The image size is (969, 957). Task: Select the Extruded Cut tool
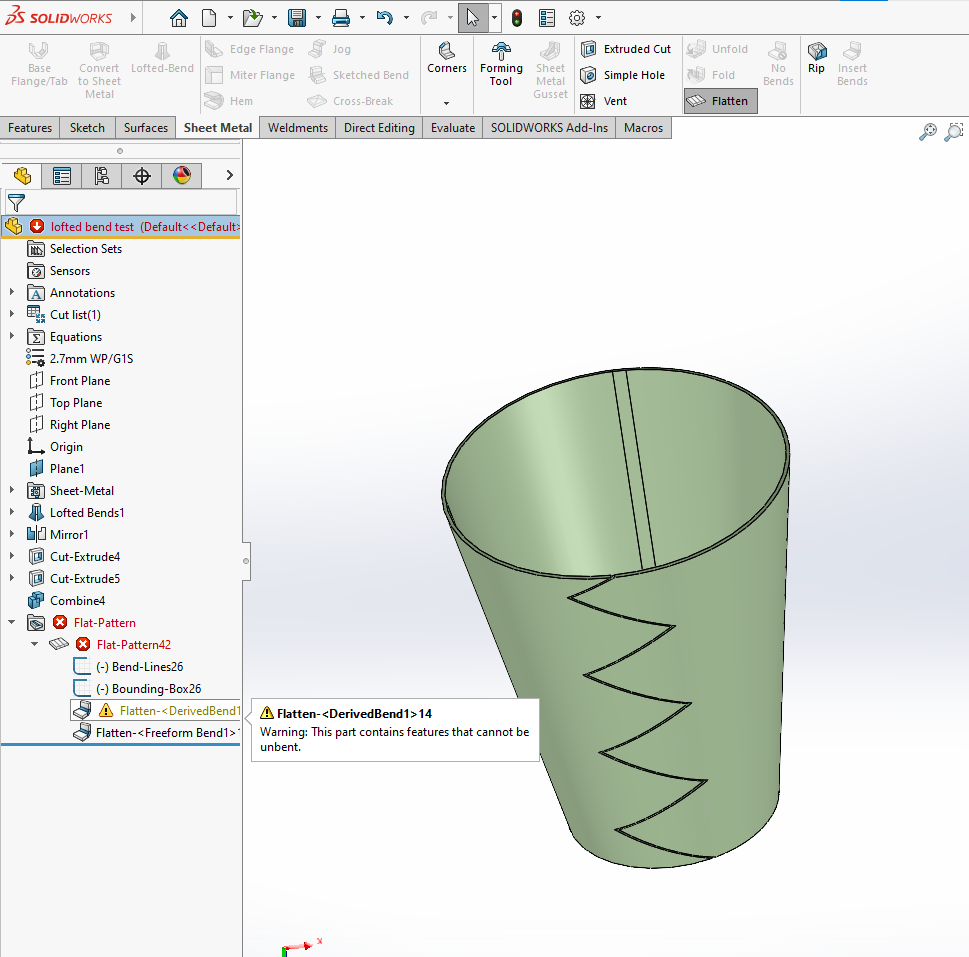[626, 49]
